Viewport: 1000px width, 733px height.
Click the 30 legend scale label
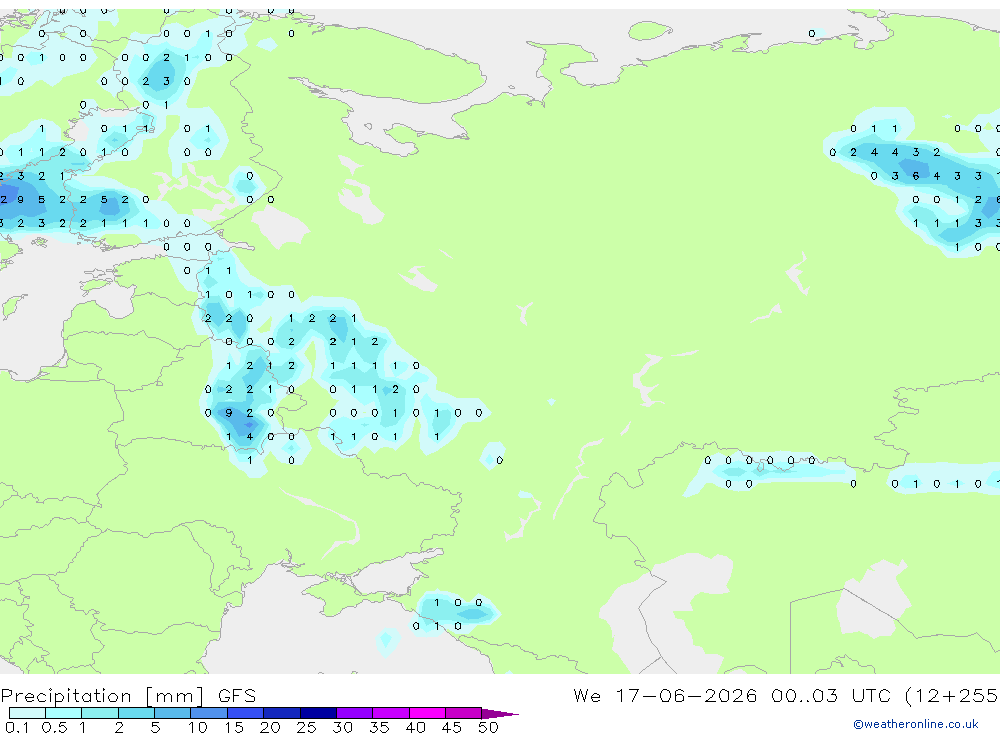tap(342, 727)
